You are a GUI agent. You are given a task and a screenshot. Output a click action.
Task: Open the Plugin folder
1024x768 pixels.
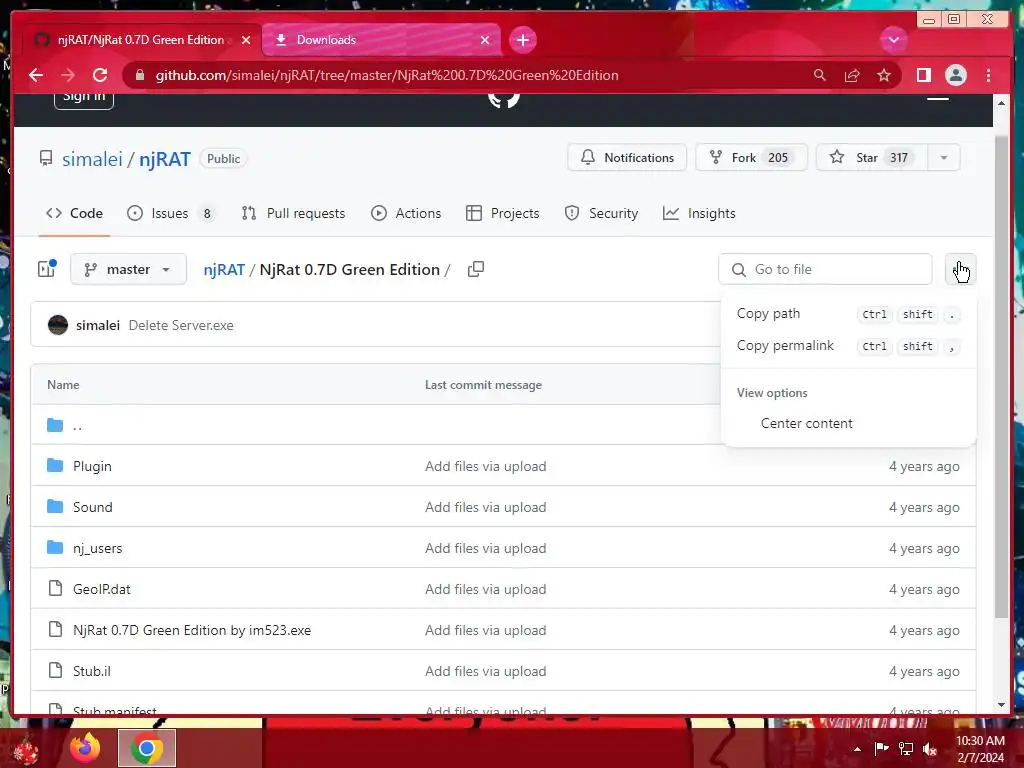pos(92,466)
